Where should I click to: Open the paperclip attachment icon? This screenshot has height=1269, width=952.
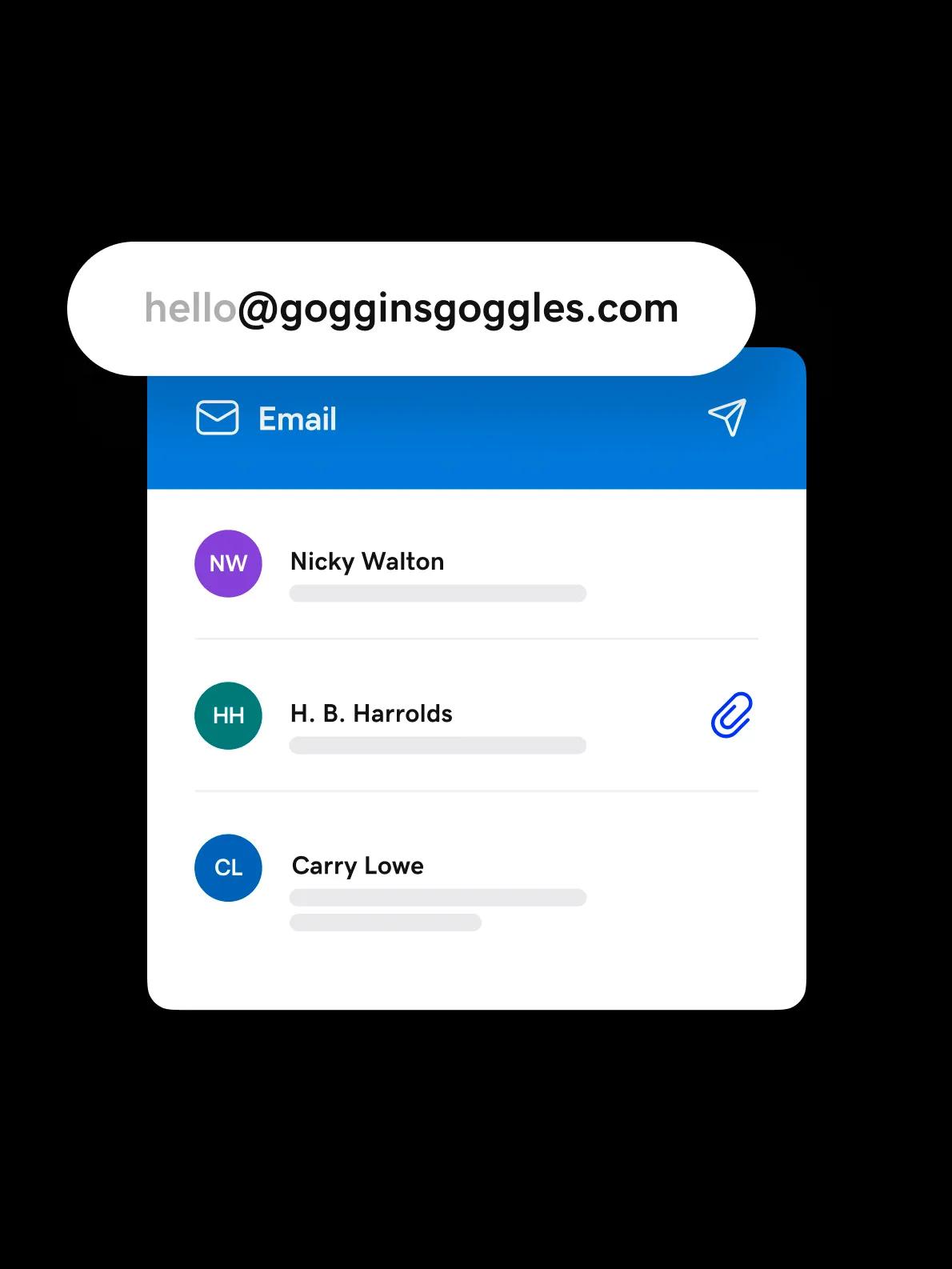[x=732, y=715]
